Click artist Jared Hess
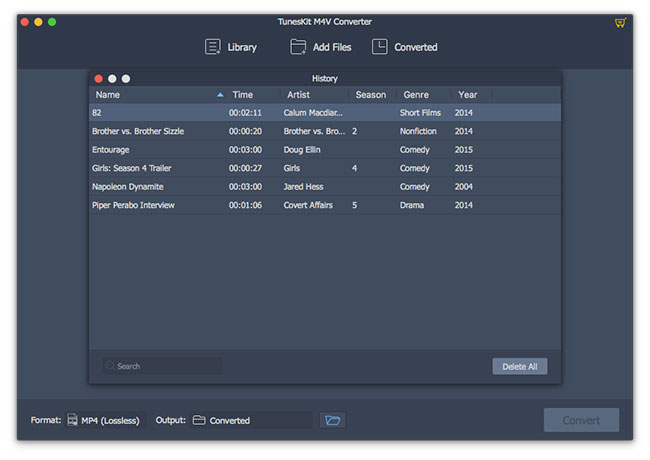This screenshot has height=460, width=650. 303,186
